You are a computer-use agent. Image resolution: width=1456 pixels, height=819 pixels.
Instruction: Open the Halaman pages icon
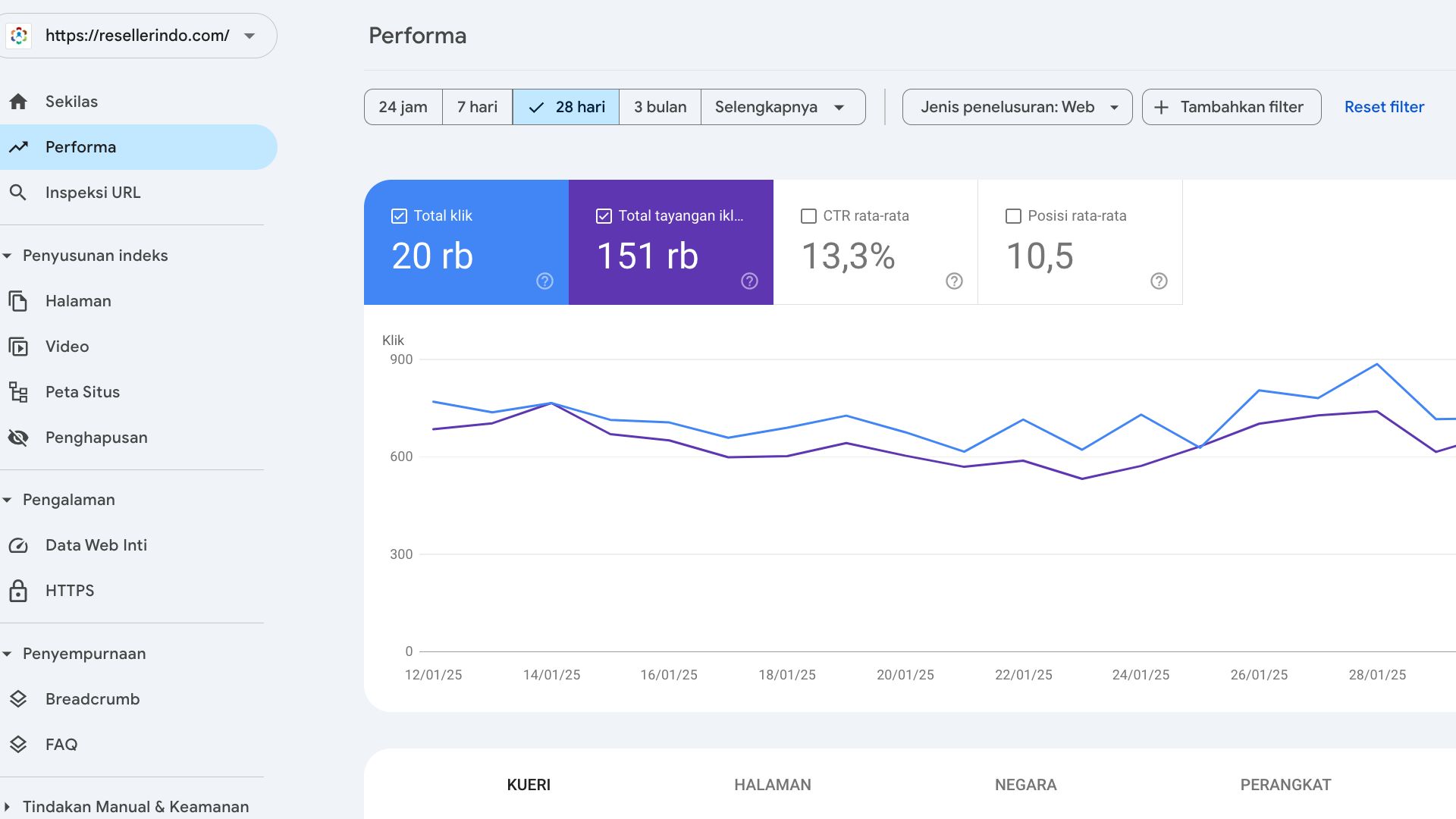click(x=18, y=301)
